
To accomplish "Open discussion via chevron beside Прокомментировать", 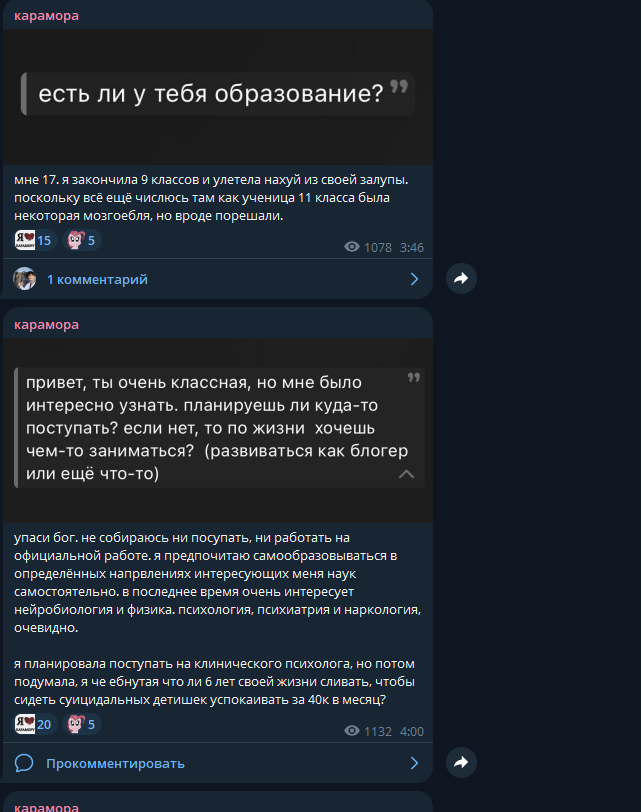I will [x=414, y=763].
